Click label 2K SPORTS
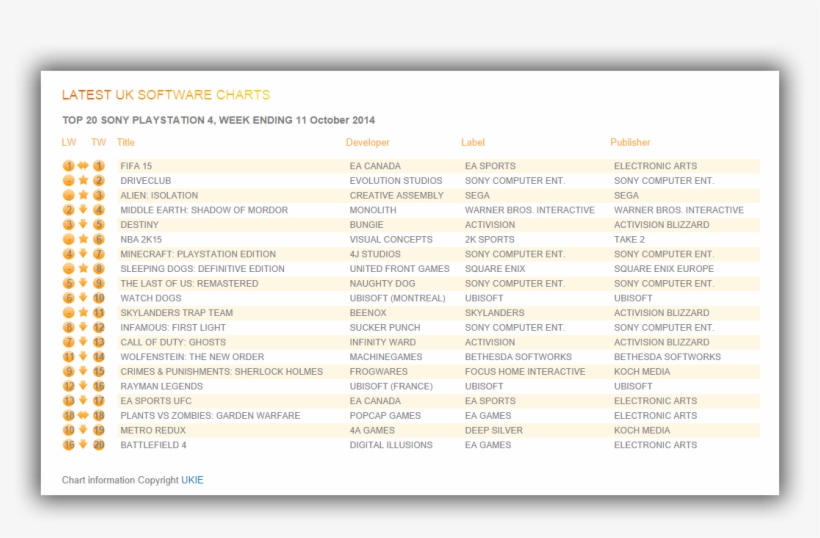 [489, 239]
